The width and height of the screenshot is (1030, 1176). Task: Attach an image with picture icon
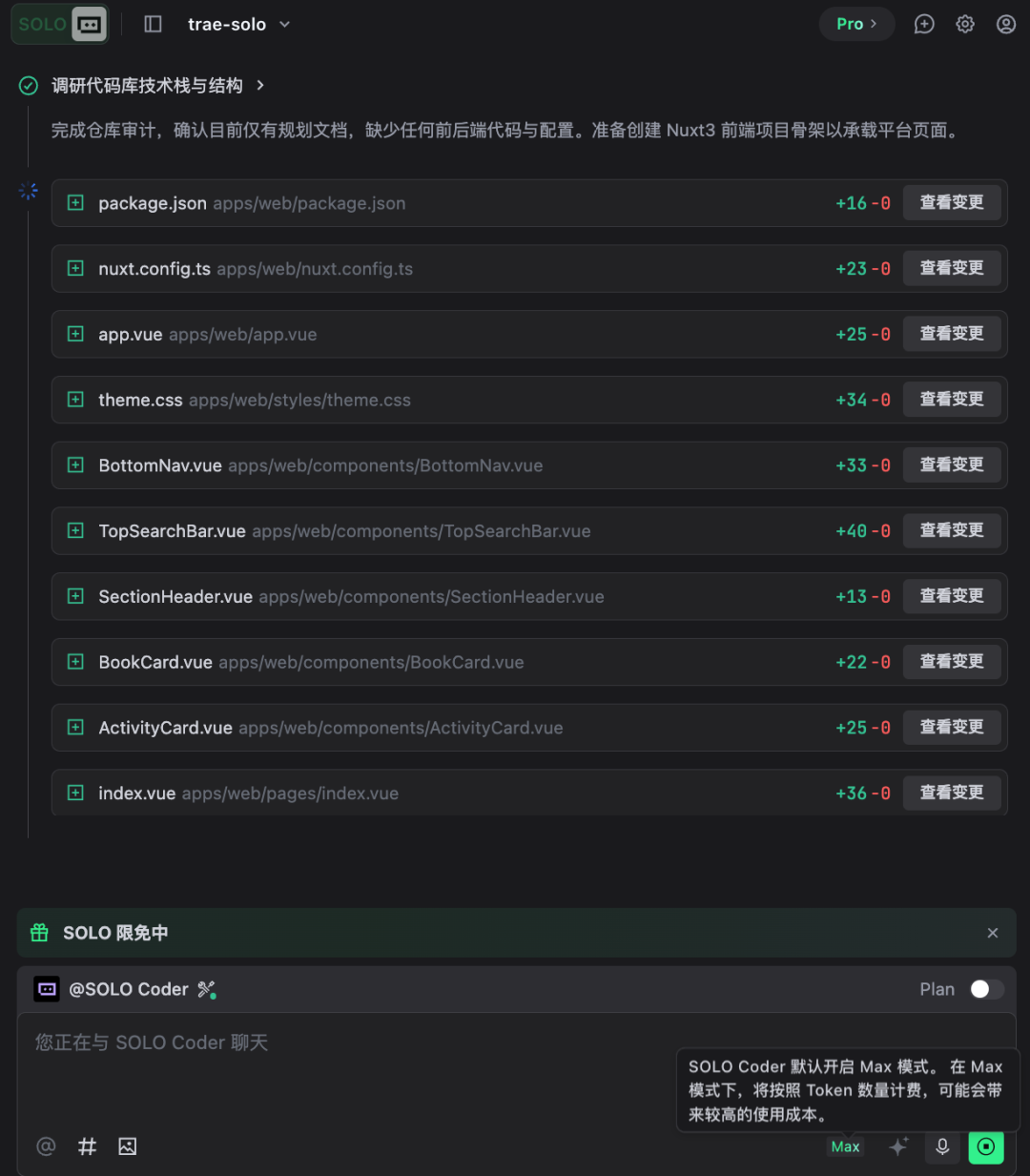pos(128,1146)
